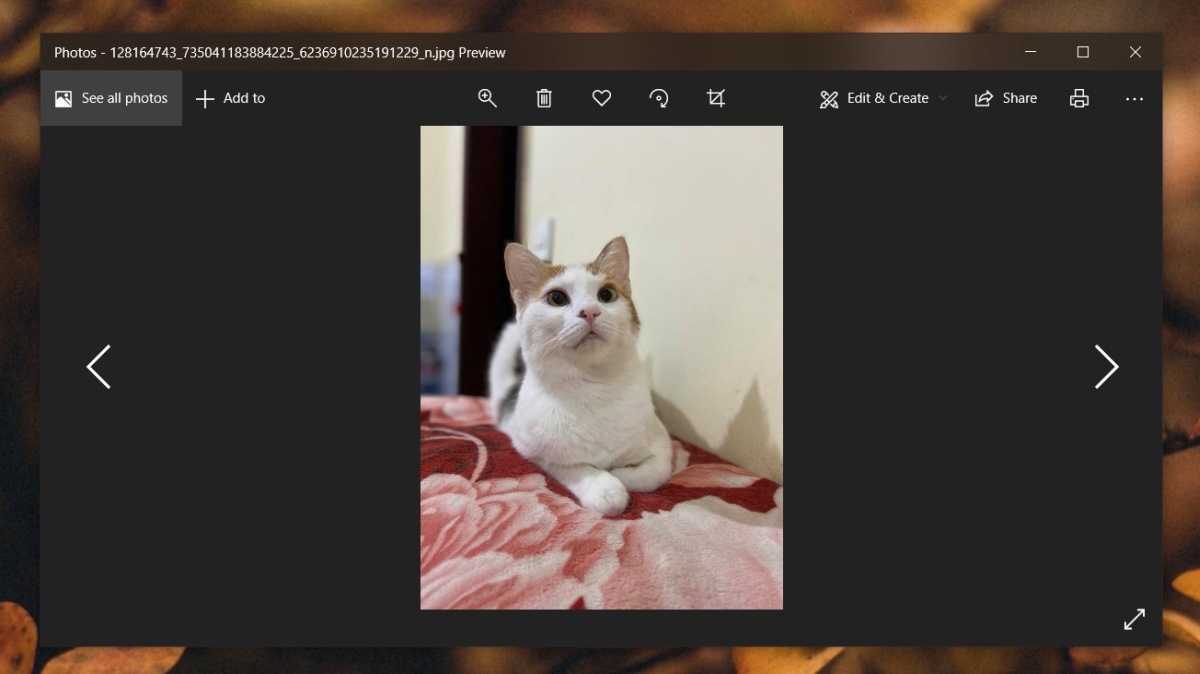This screenshot has width=1200, height=674.
Task: Expand the Edit & Create dropdown chevron
Action: tap(943, 99)
